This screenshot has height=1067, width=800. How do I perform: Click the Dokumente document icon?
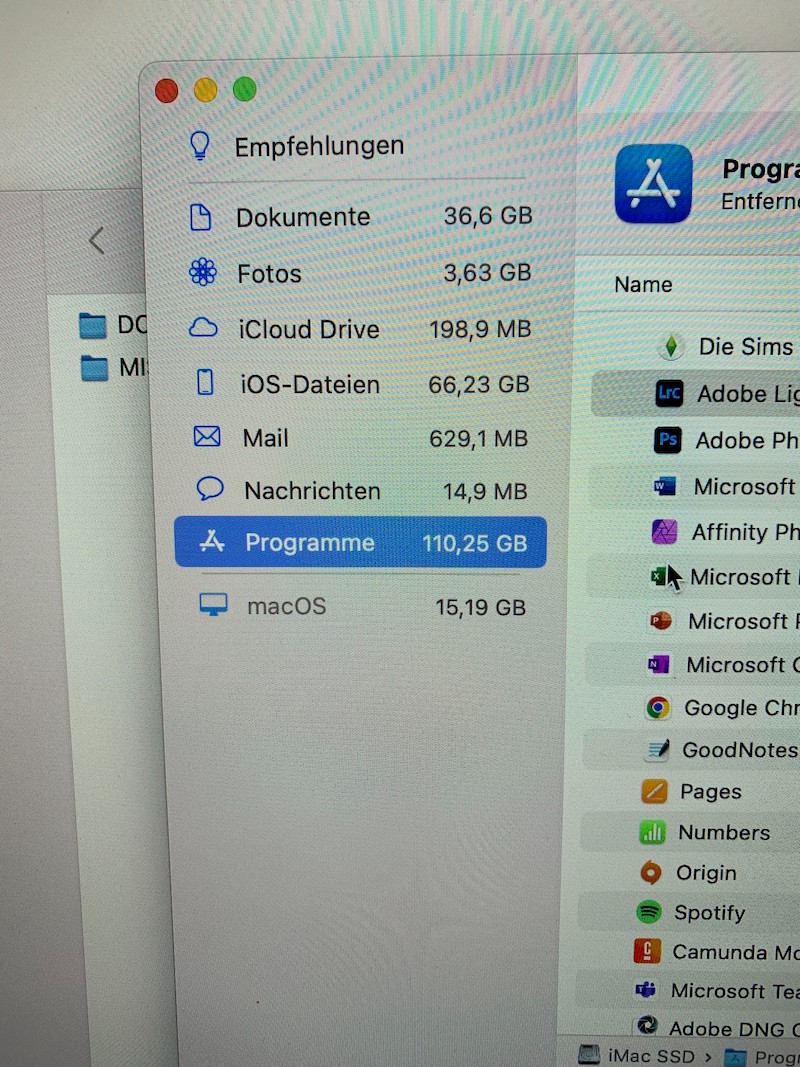pyautogui.click(x=201, y=217)
